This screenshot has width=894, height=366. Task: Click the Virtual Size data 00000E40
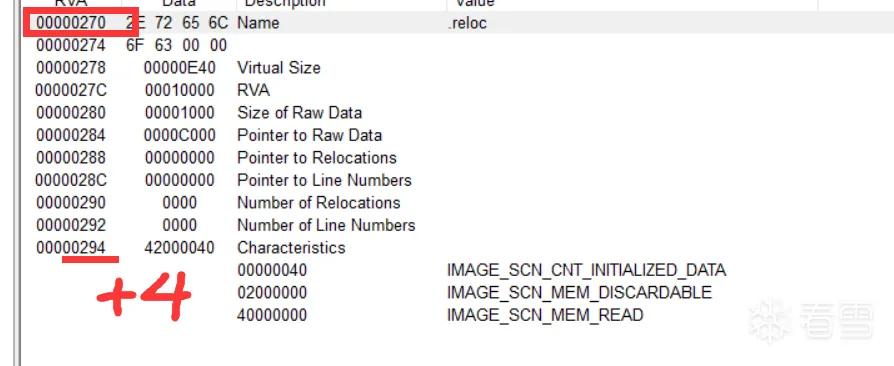tap(180, 68)
